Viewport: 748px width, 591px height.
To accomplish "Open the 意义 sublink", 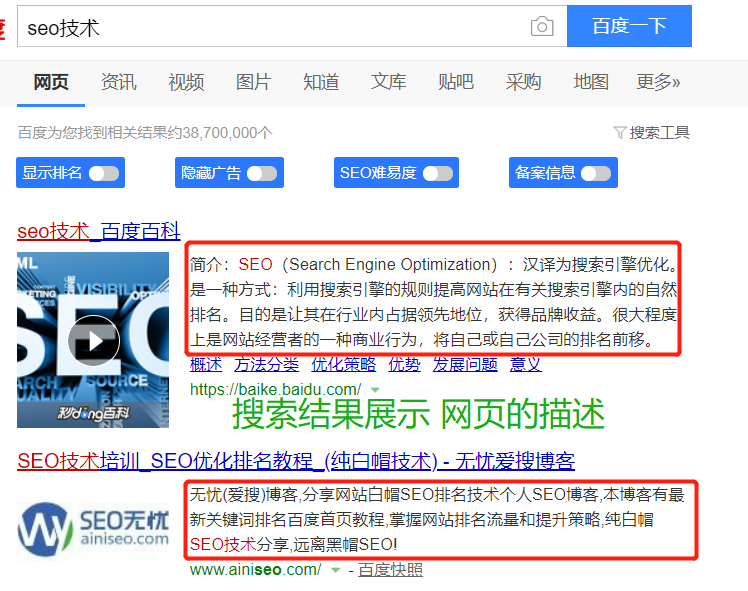I will 526,364.
